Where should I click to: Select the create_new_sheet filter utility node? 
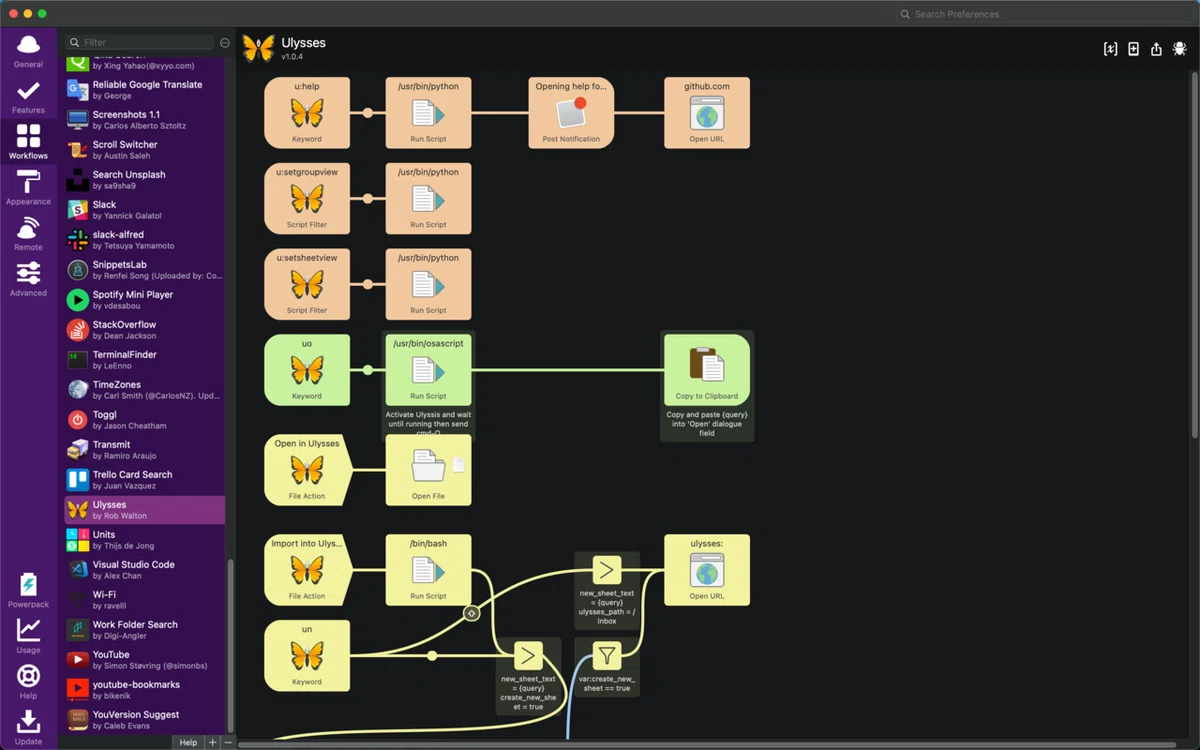(x=607, y=655)
